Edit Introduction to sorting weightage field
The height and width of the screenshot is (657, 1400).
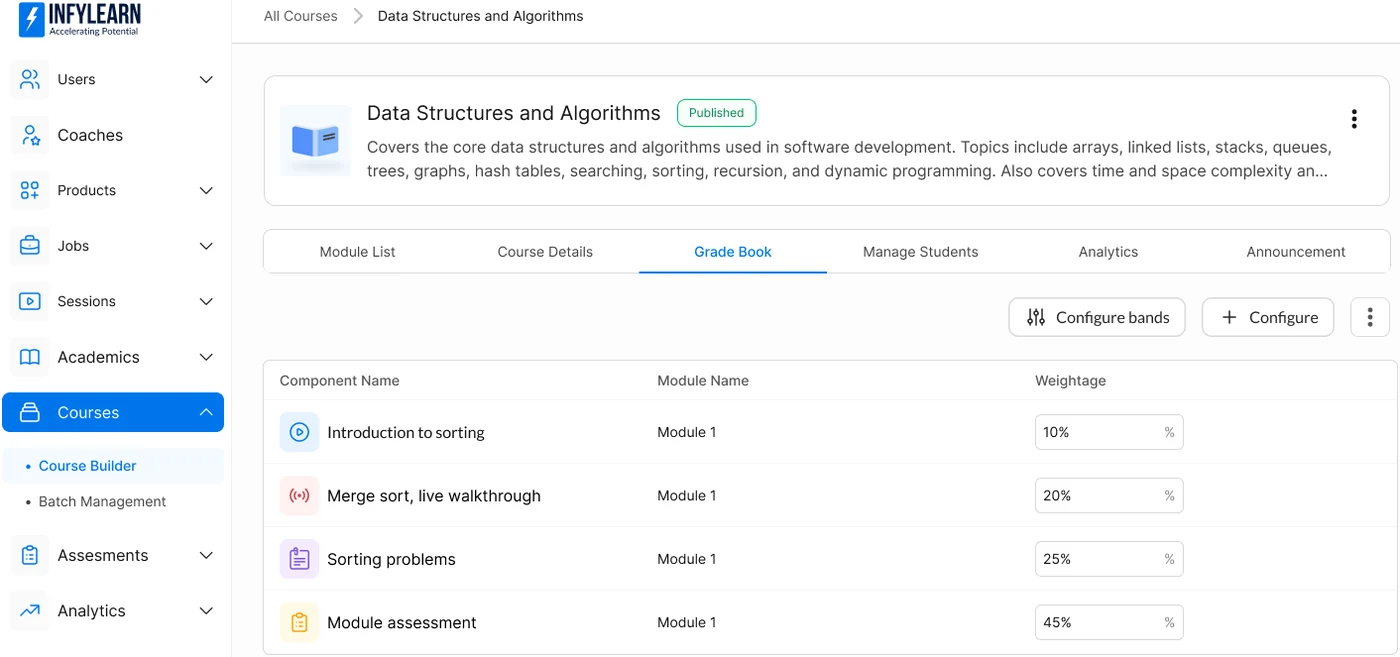click(1109, 432)
